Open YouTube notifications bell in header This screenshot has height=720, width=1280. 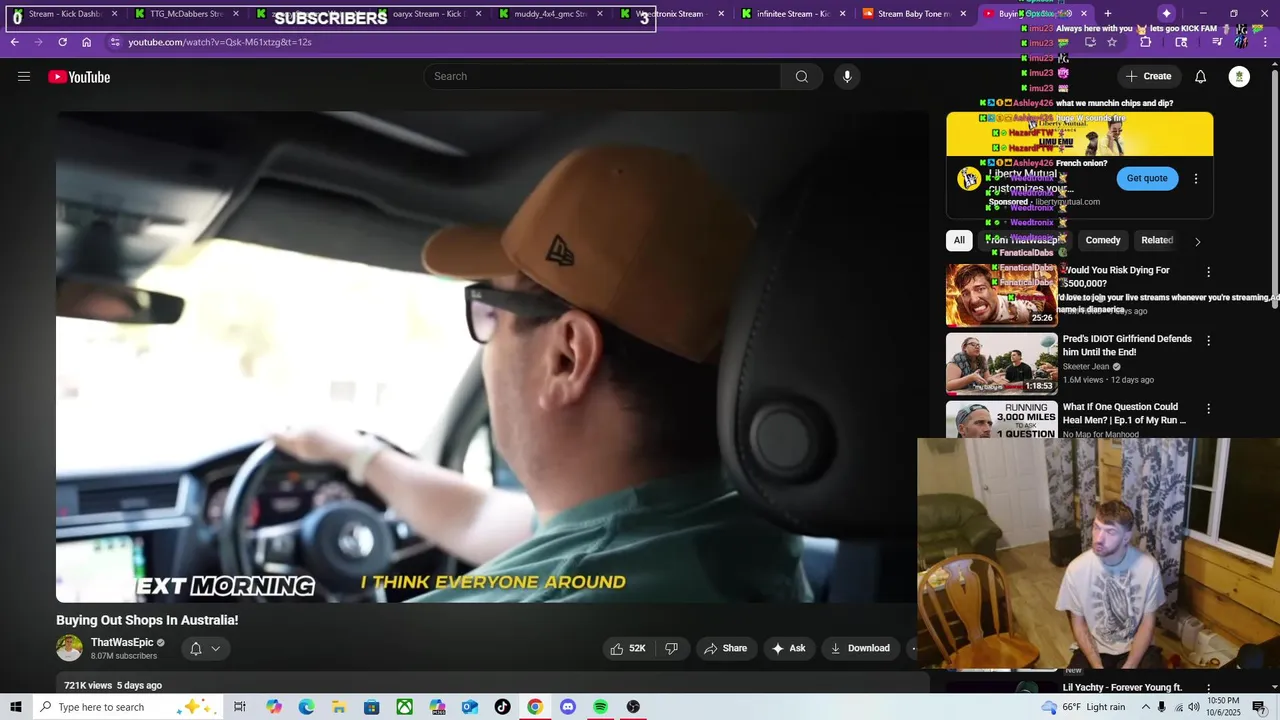tap(1200, 77)
